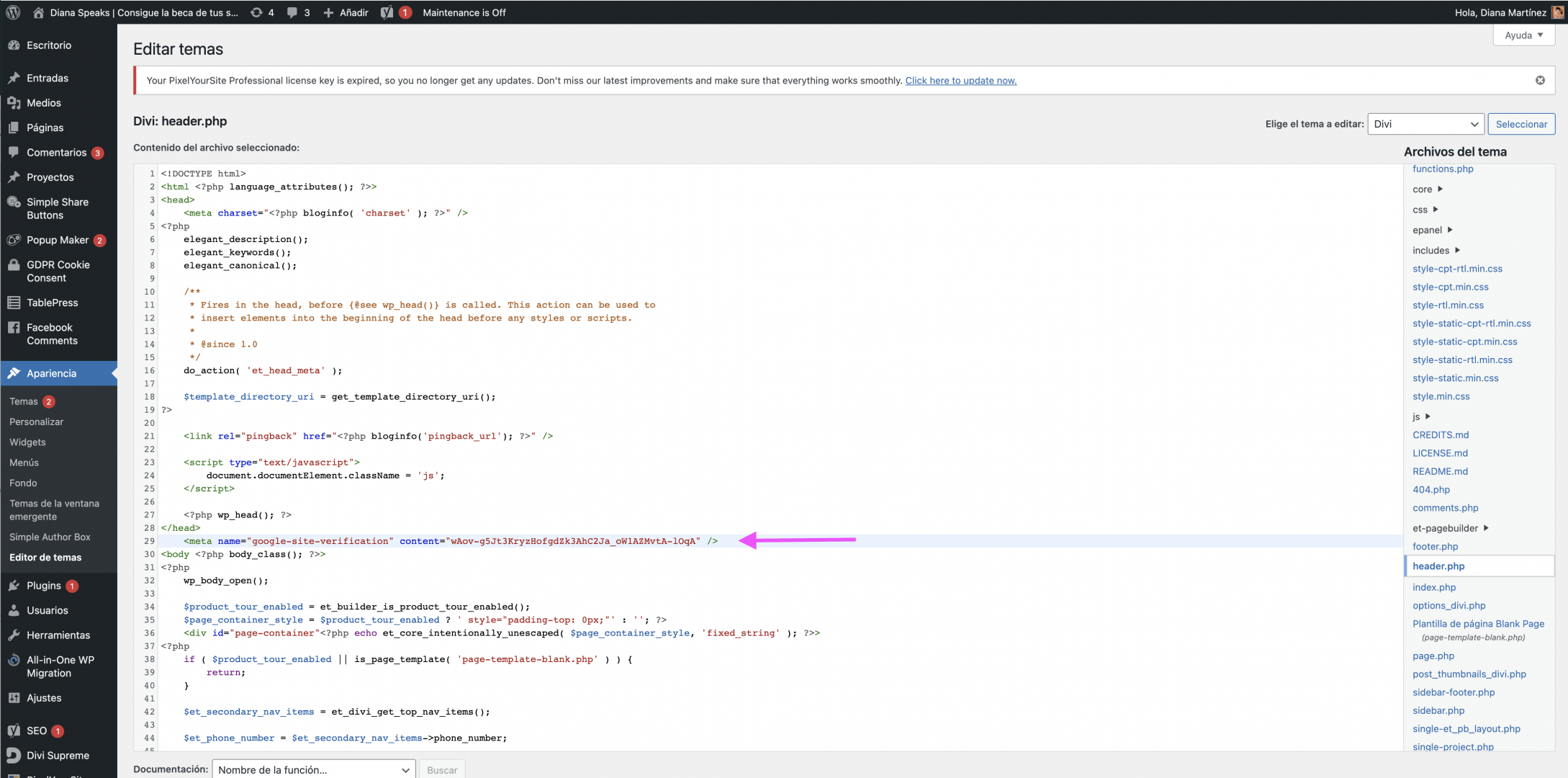The height and width of the screenshot is (778, 1568).
Task: Open Nombre de la función dropdown
Action: point(314,769)
